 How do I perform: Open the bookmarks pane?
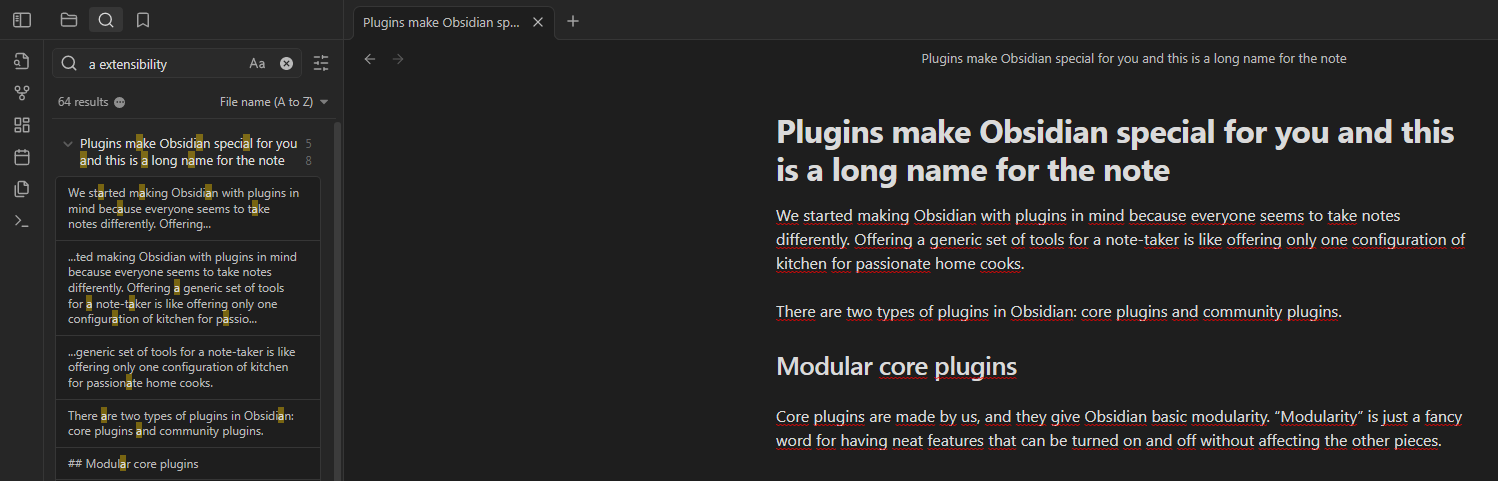click(x=143, y=20)
